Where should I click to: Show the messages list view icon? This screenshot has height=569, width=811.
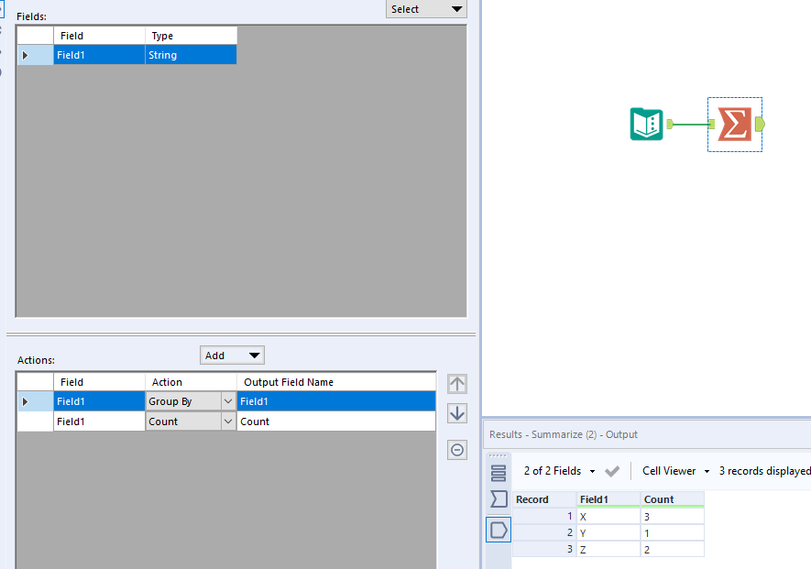point(499,473)
